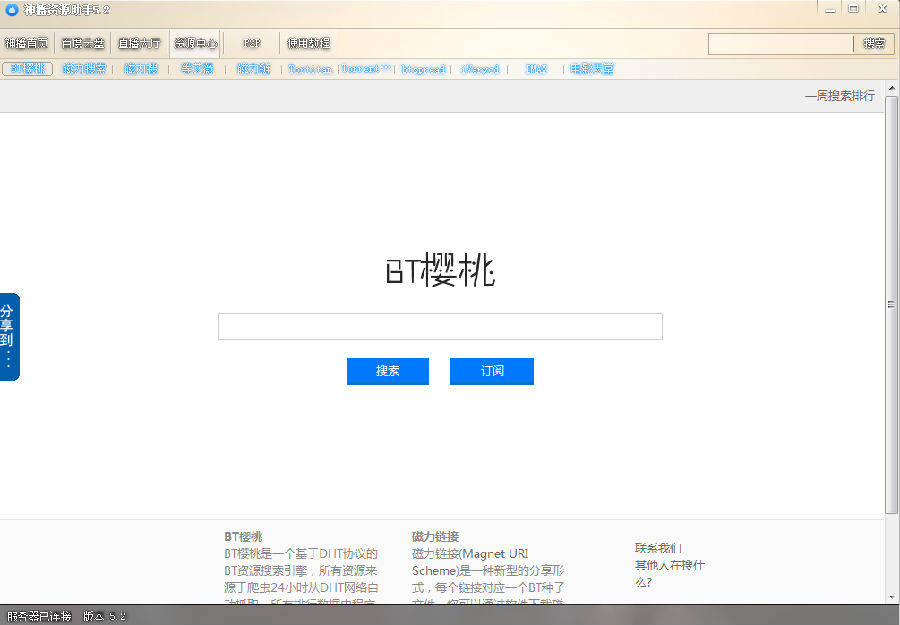Click the scrollbar up arrow
This screenshot has height=625, width=900.
tap(891, 91)
